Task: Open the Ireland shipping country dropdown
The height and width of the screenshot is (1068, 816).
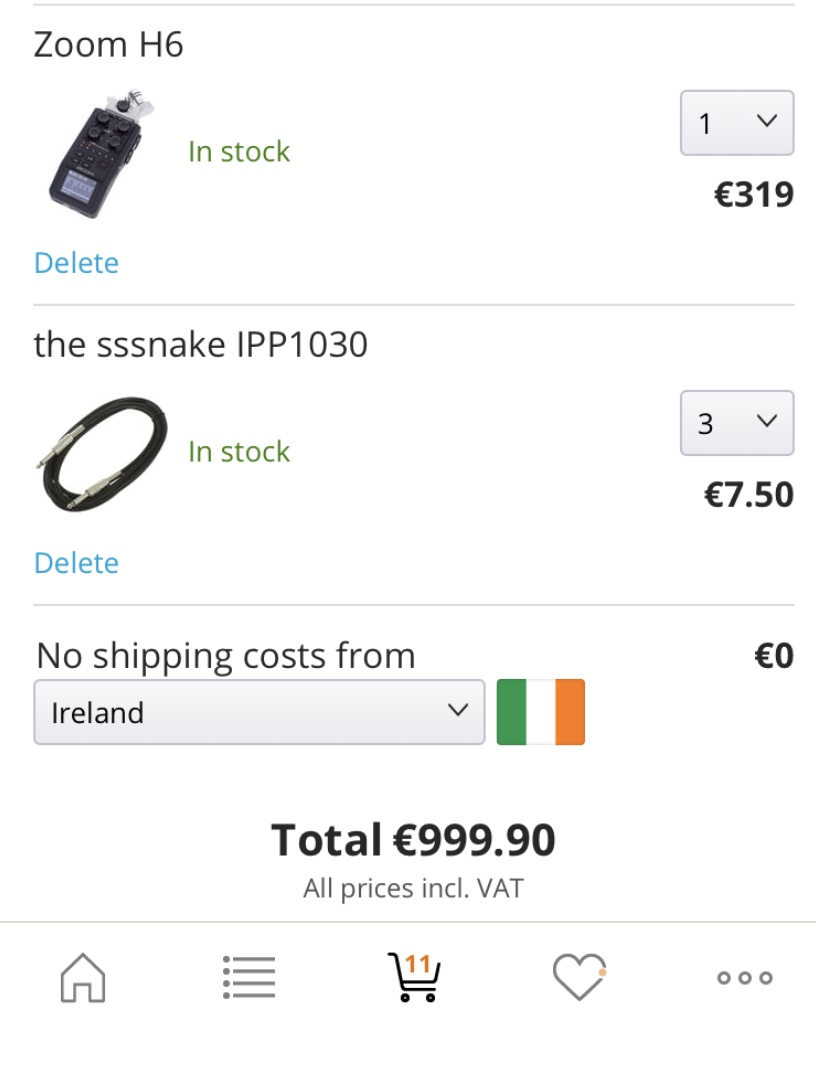Action: click(259, 712)
